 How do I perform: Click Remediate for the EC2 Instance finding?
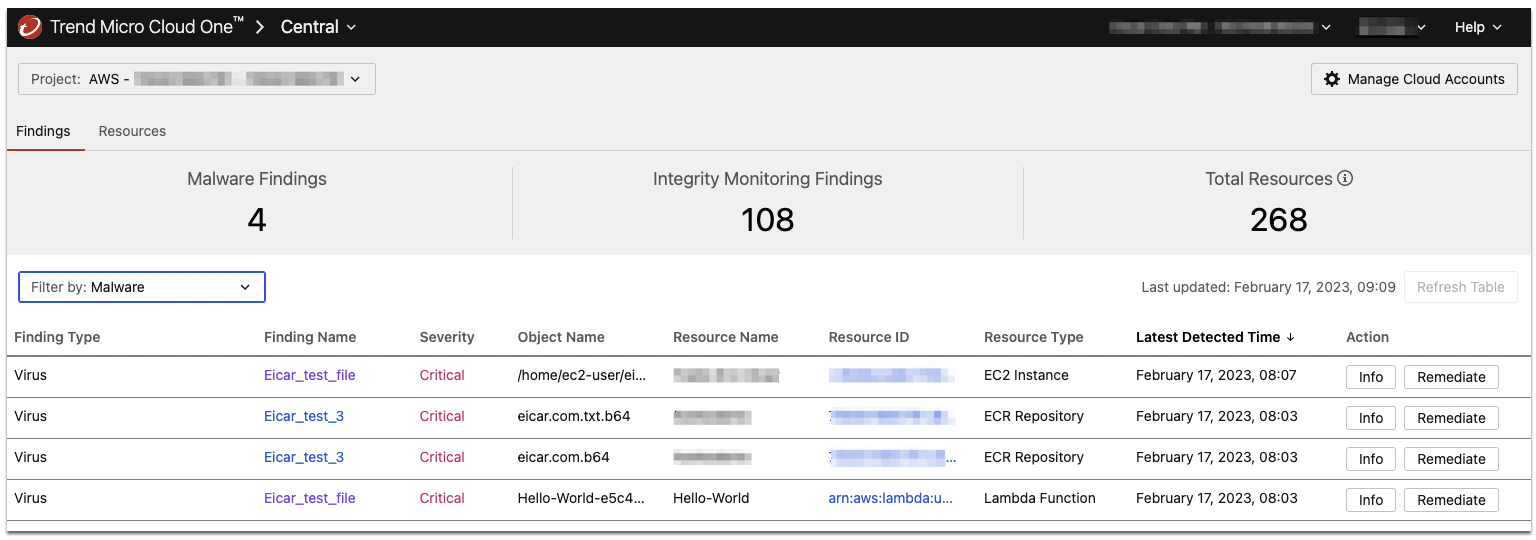click(1451, 377)
